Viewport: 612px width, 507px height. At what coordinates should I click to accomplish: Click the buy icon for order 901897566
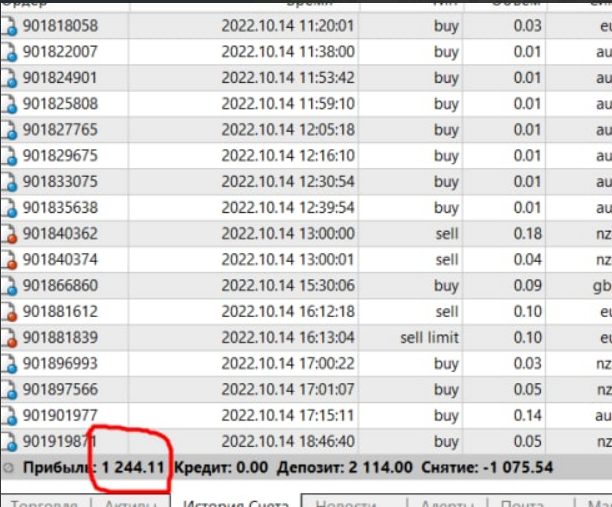[9, 390]
